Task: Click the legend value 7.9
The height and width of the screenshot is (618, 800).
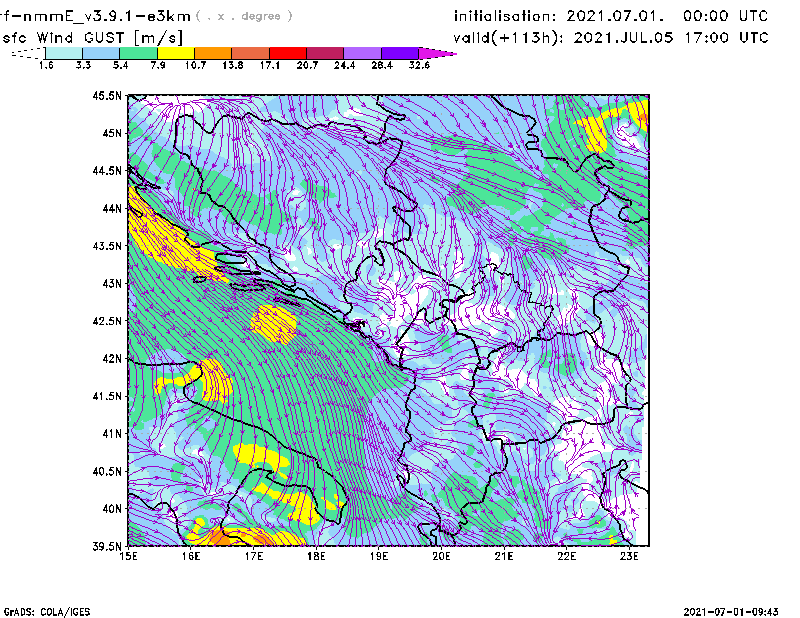Action: [158, 65]
